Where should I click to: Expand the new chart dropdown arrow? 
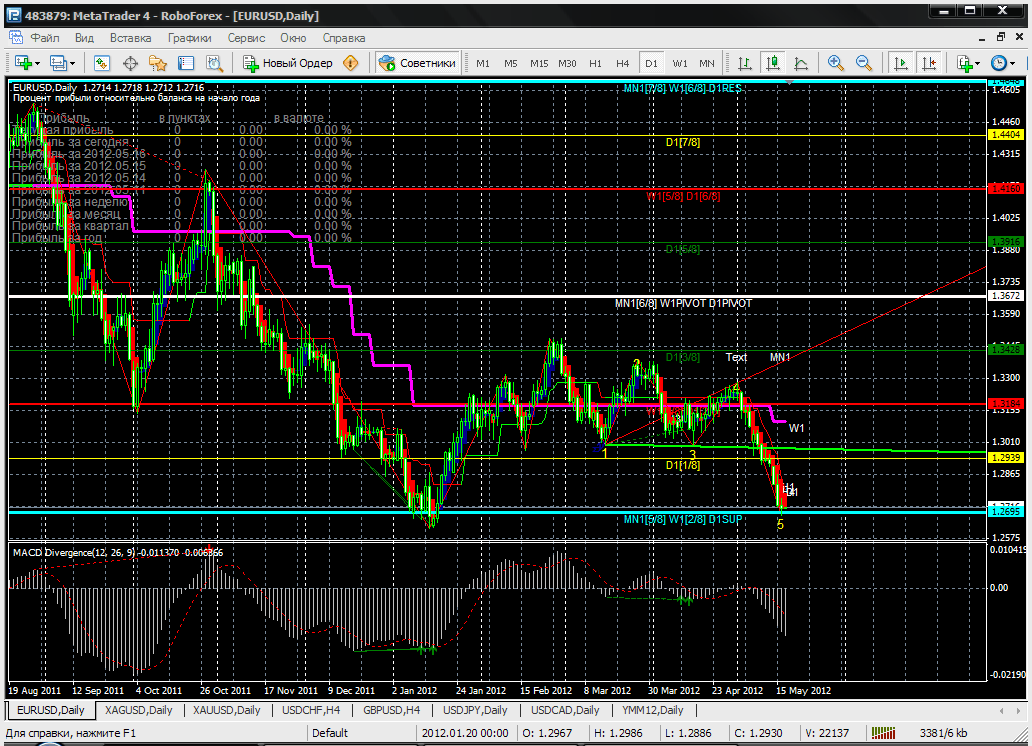point(37,63)
